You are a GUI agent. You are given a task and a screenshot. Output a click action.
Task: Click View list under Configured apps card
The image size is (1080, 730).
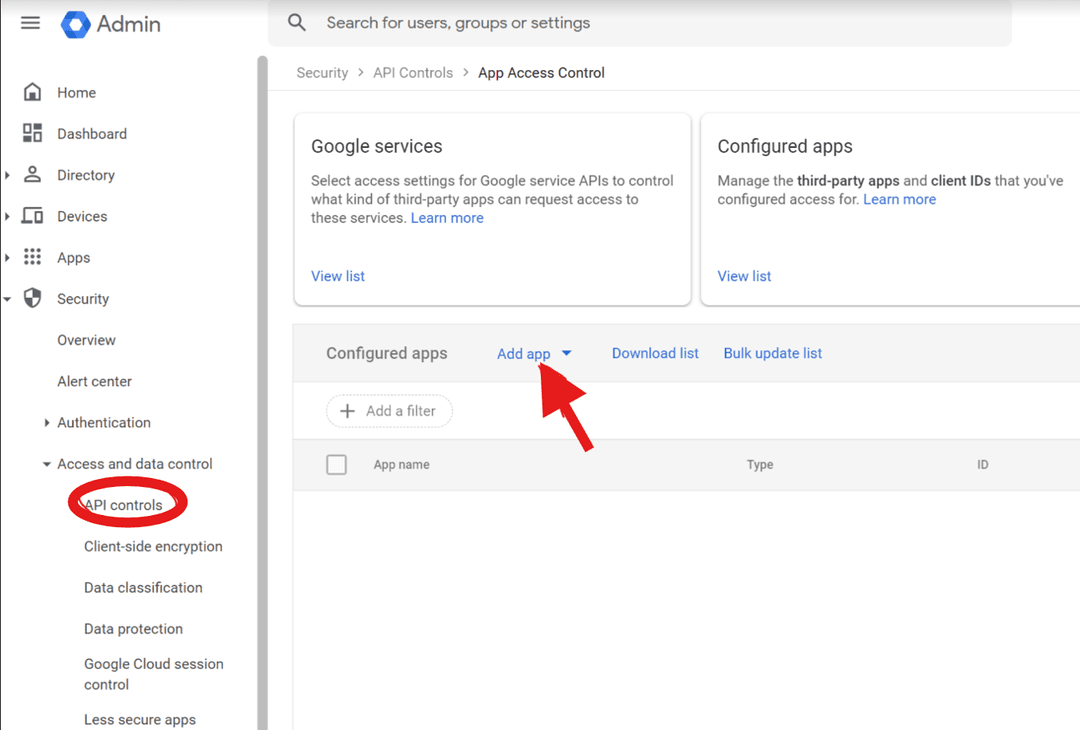[744, 276]
